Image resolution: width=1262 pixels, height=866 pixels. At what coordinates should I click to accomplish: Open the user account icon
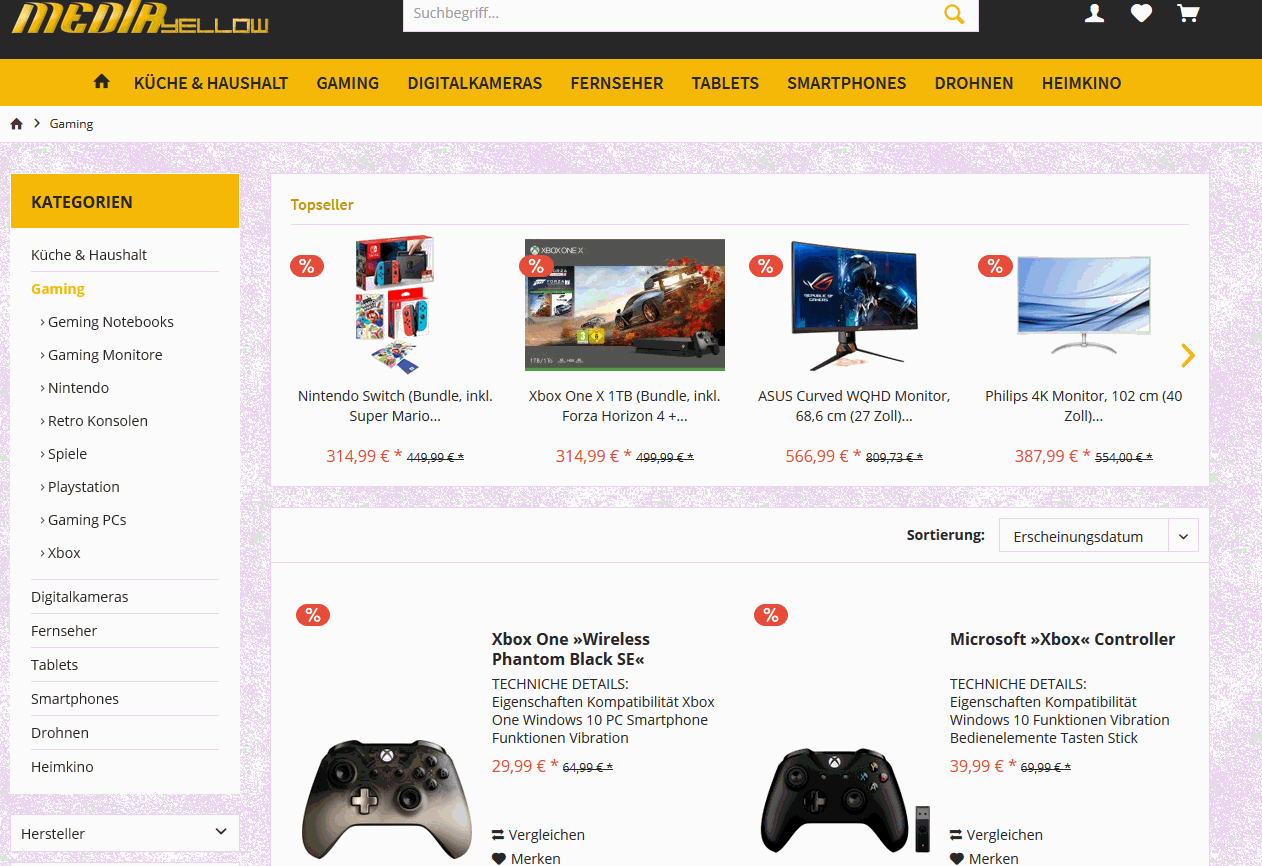tap(1095, 13)
